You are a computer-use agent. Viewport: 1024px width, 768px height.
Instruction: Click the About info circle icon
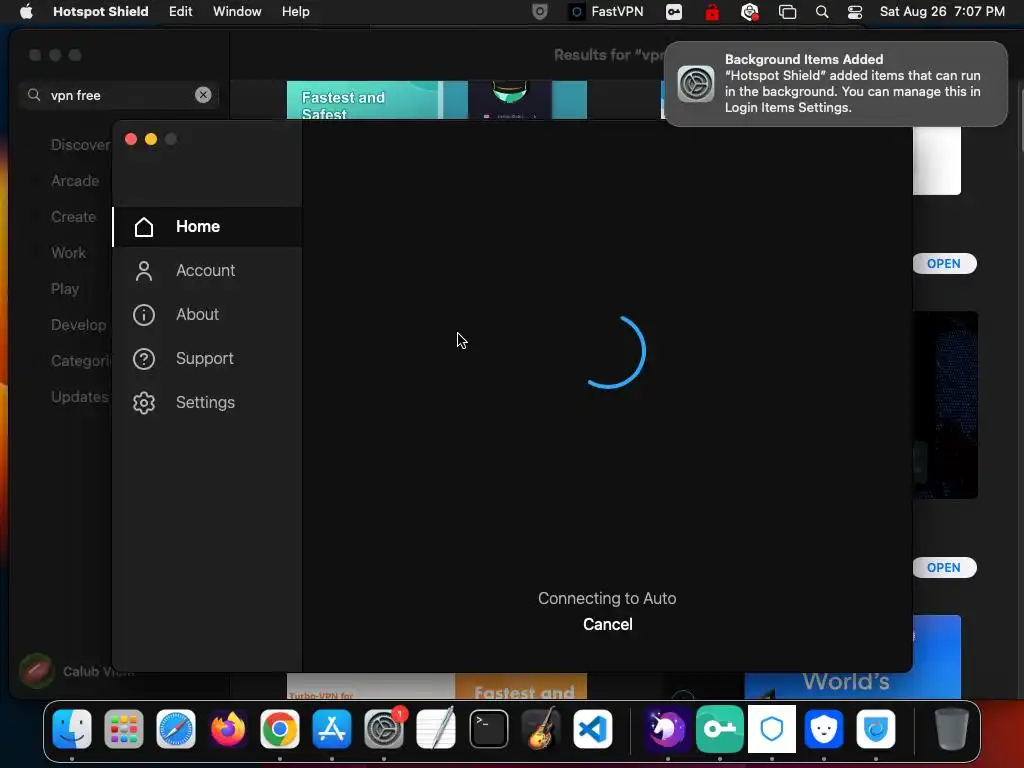(144, 315)
